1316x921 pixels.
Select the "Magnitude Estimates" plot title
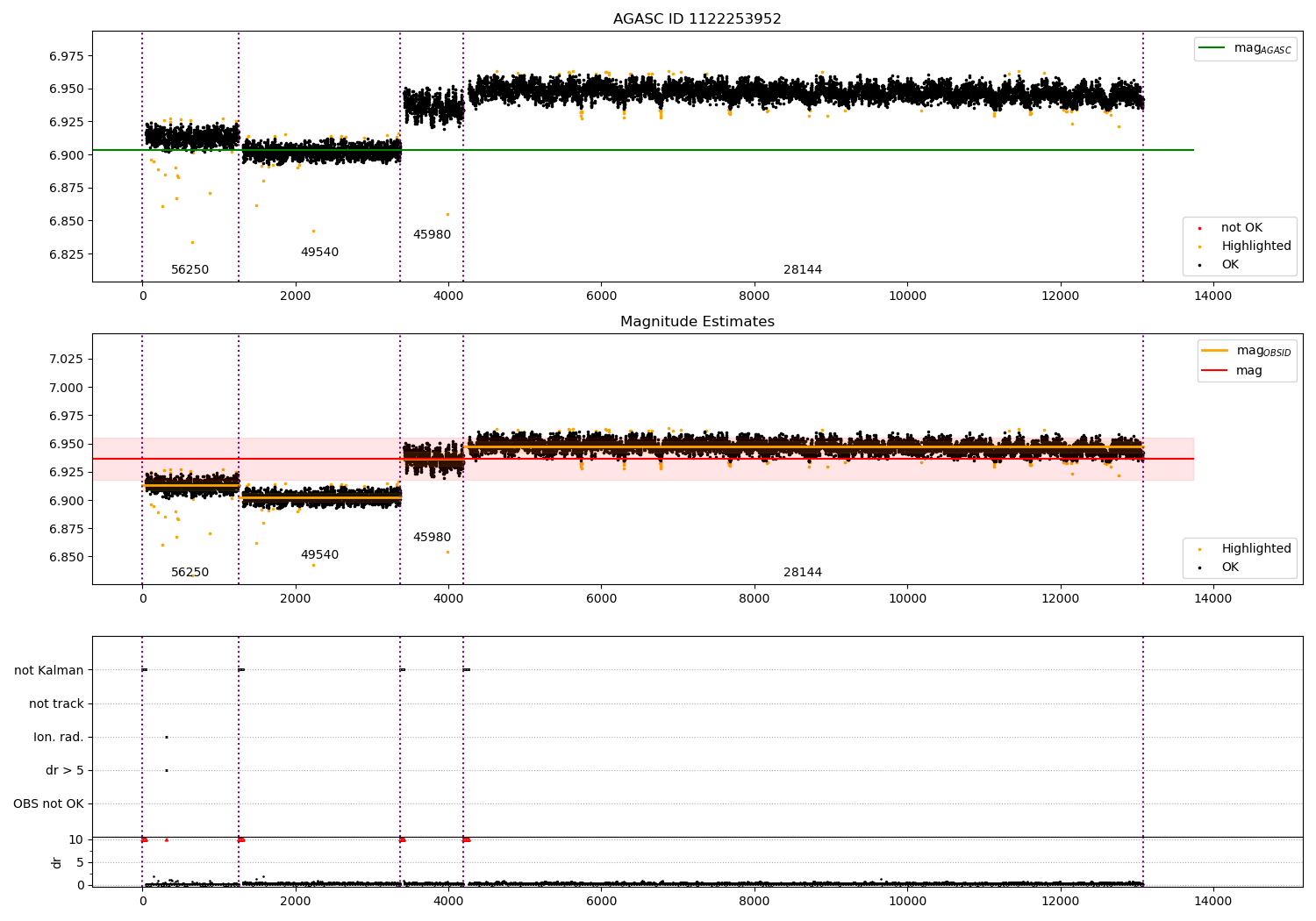(697, 322)
